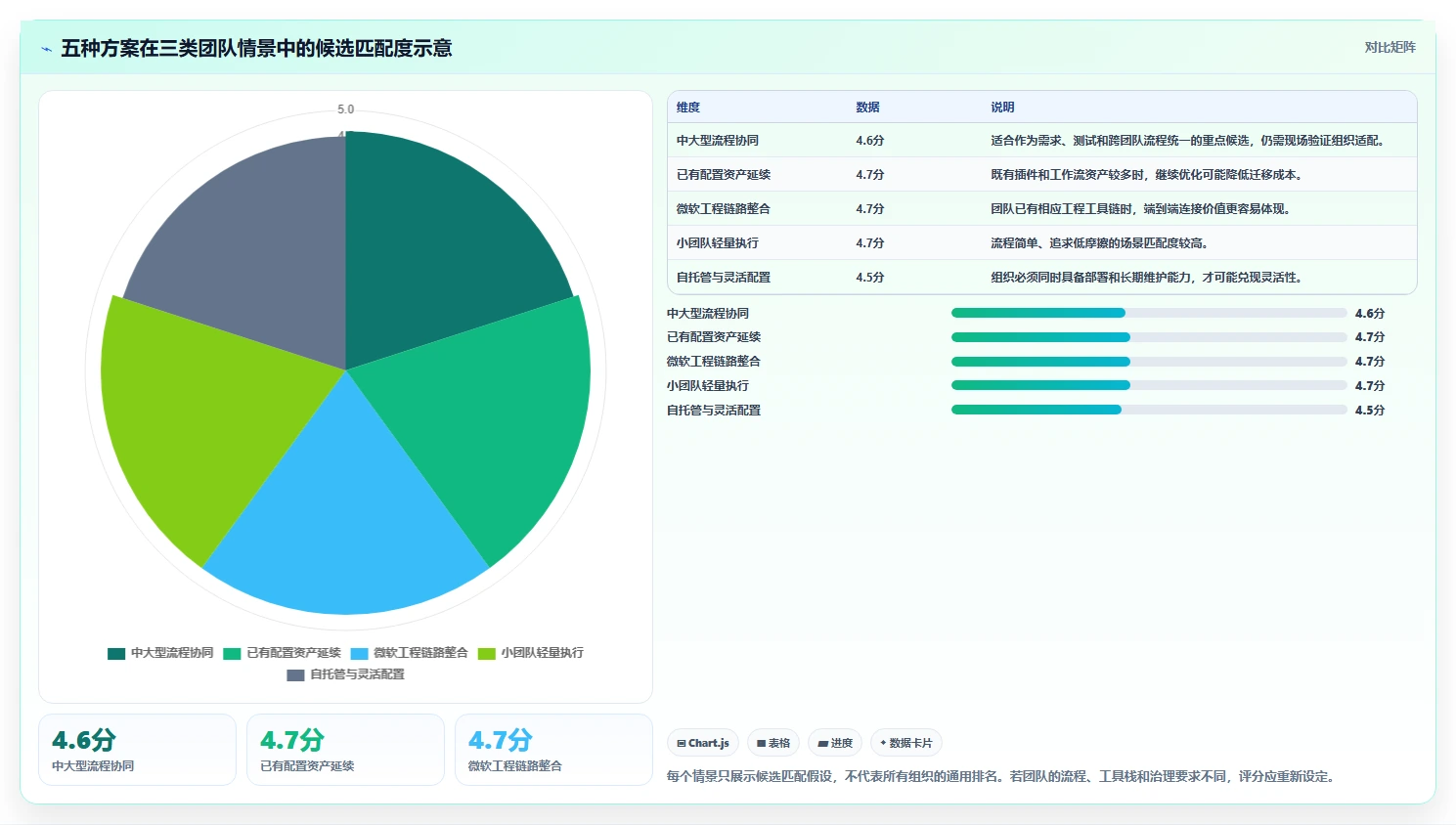The width and height of the screenshot is (1456, 825).
Task: Click the 4.6分 cell in the table
Action: [869, 141]
